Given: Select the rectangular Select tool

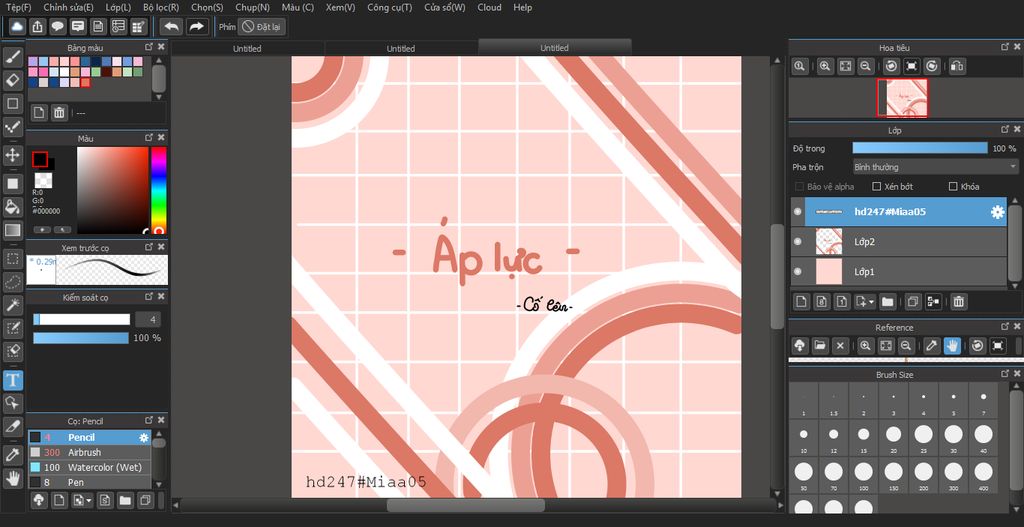Looking at the screenshot, I should 12,259.
